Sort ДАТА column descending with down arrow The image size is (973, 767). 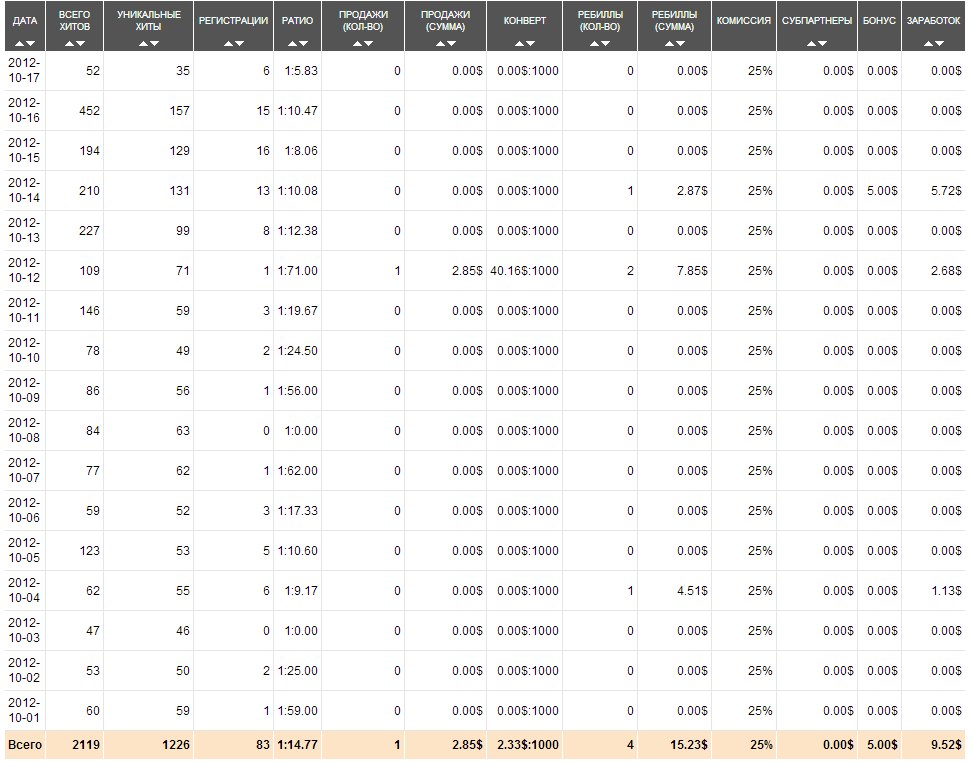32,44
